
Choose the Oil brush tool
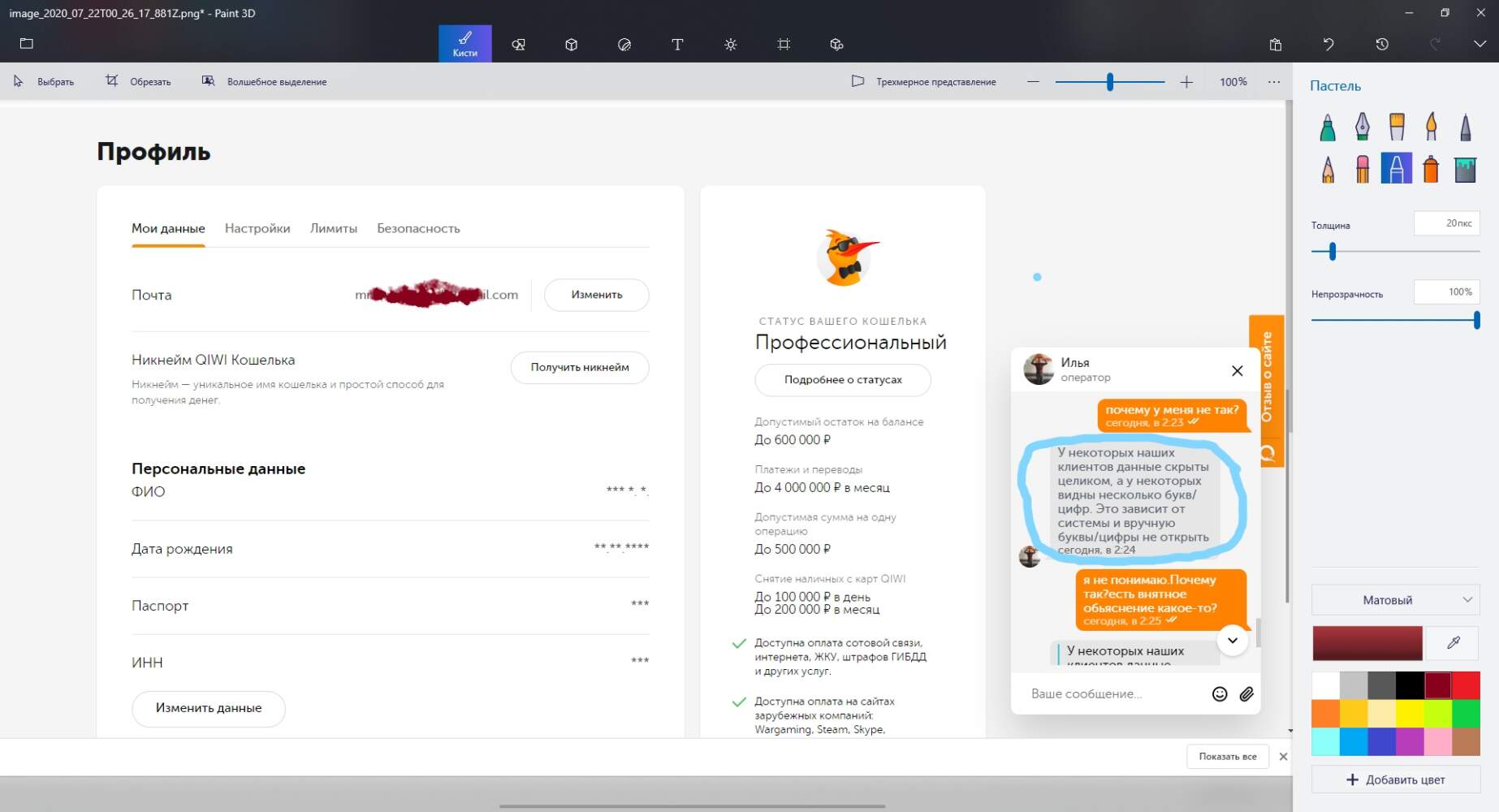tap(1397, 127)
